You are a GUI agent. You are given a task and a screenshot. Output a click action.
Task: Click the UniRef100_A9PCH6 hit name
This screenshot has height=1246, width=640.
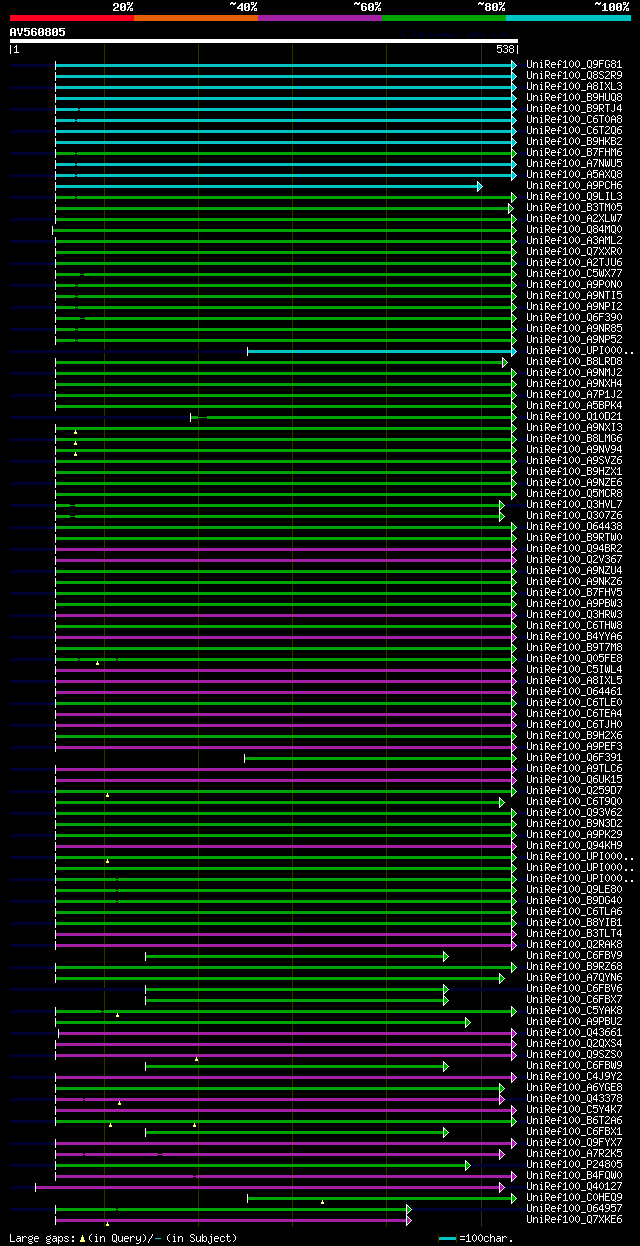coord(574,186)
